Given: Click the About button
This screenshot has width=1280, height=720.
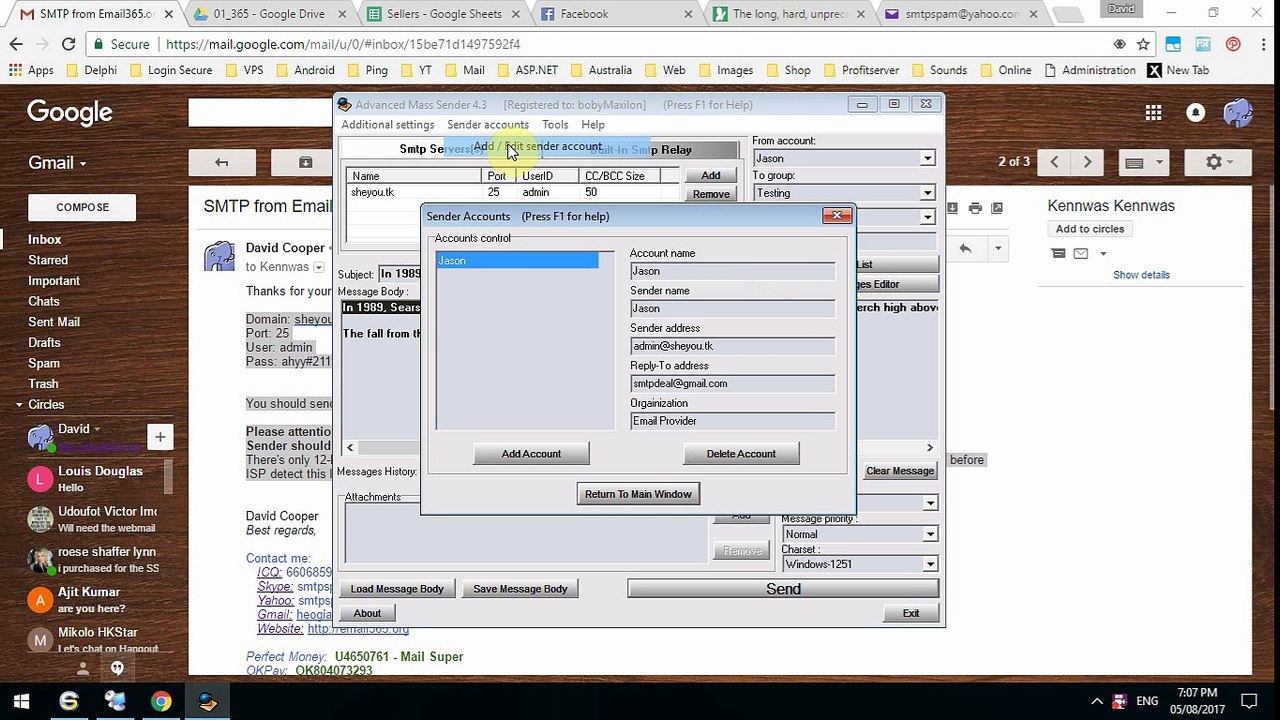Looking at the screenshot, I should [367, 614].
